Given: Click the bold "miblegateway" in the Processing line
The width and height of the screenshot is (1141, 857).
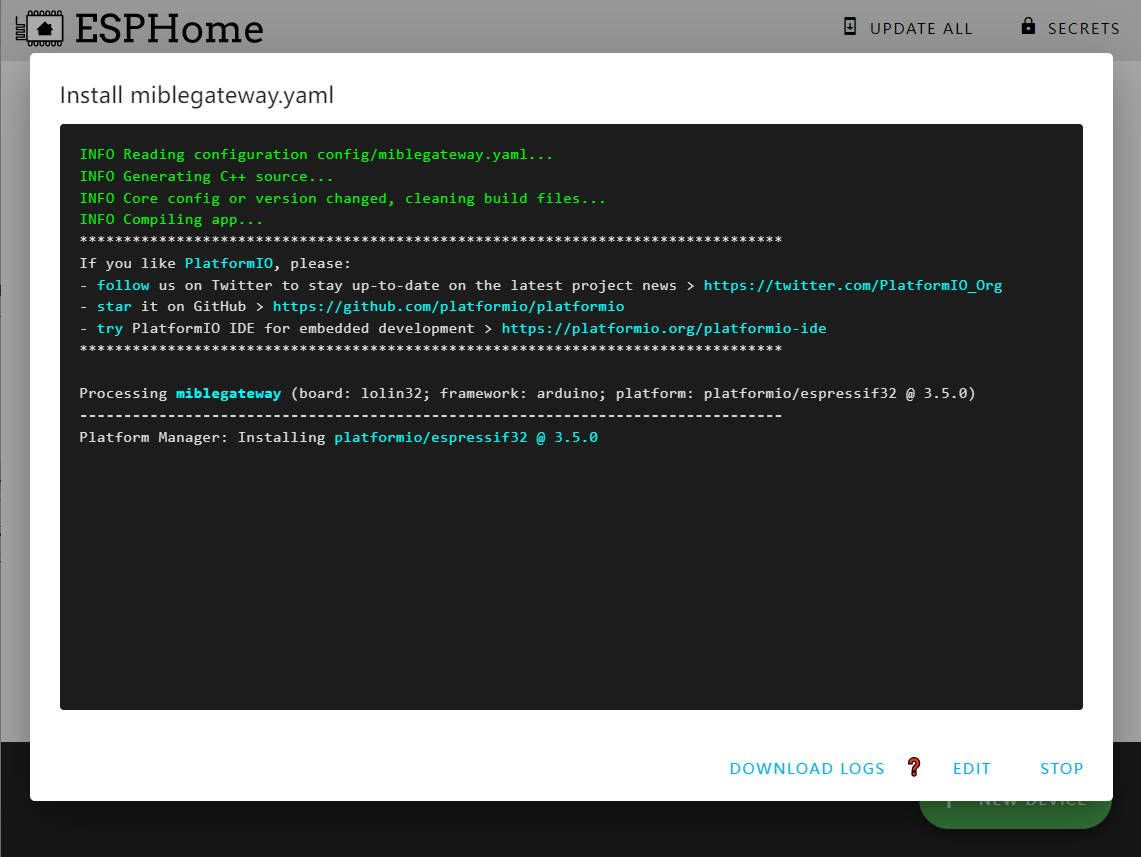Looking at the screenshot, I should click(x=228, y=394).
